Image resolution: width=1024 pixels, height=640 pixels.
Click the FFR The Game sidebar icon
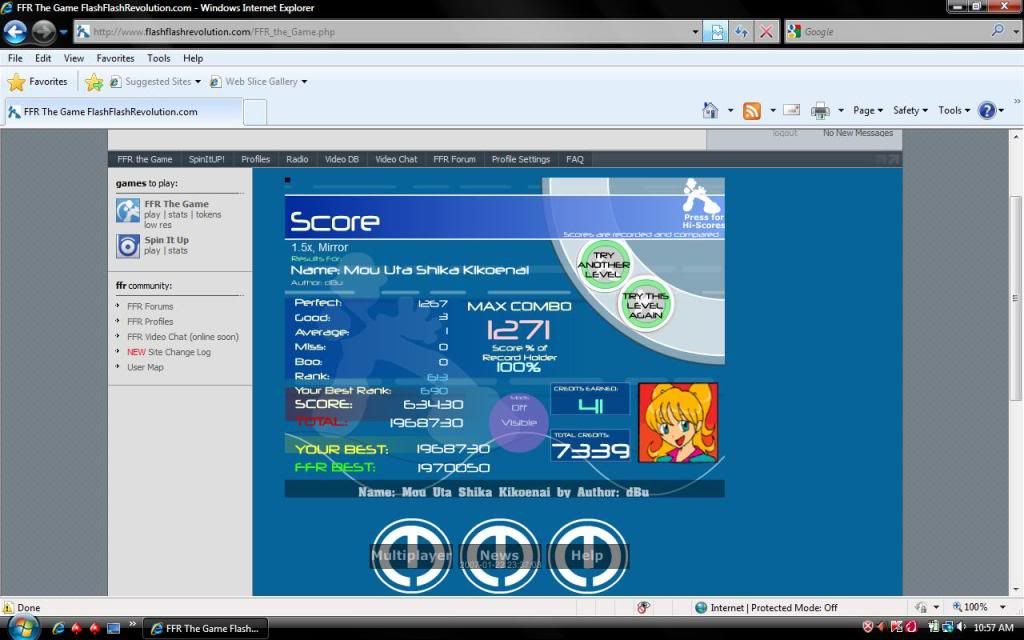pos(128,211)
